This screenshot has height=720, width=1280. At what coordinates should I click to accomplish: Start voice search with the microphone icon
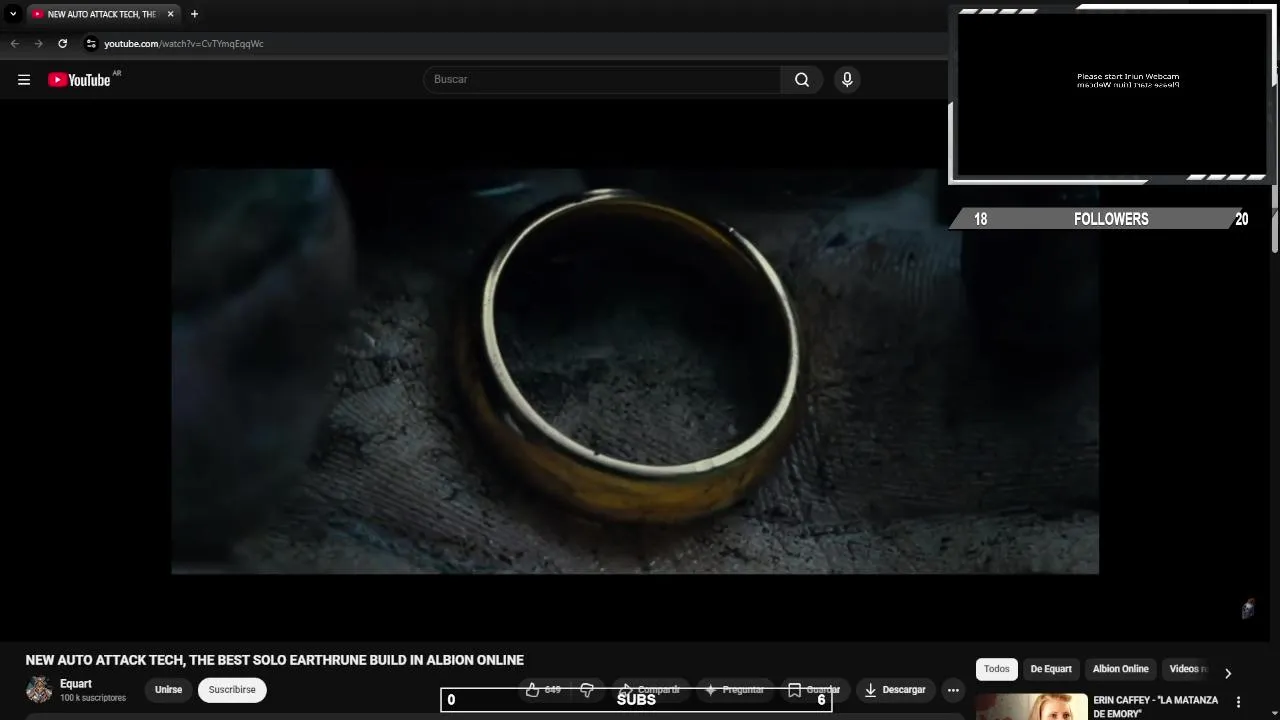point(847,79)
